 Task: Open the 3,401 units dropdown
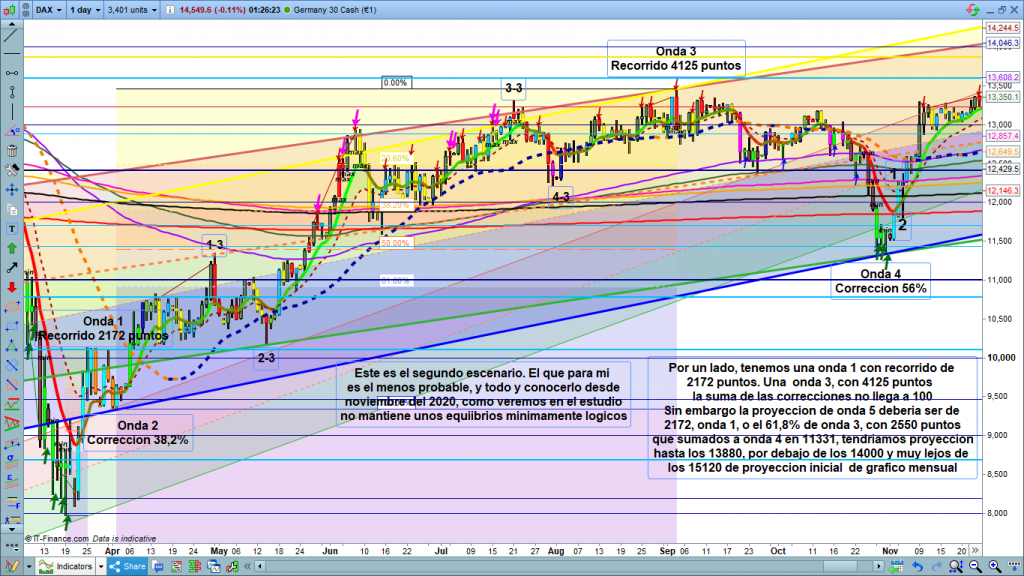point(130,10)
